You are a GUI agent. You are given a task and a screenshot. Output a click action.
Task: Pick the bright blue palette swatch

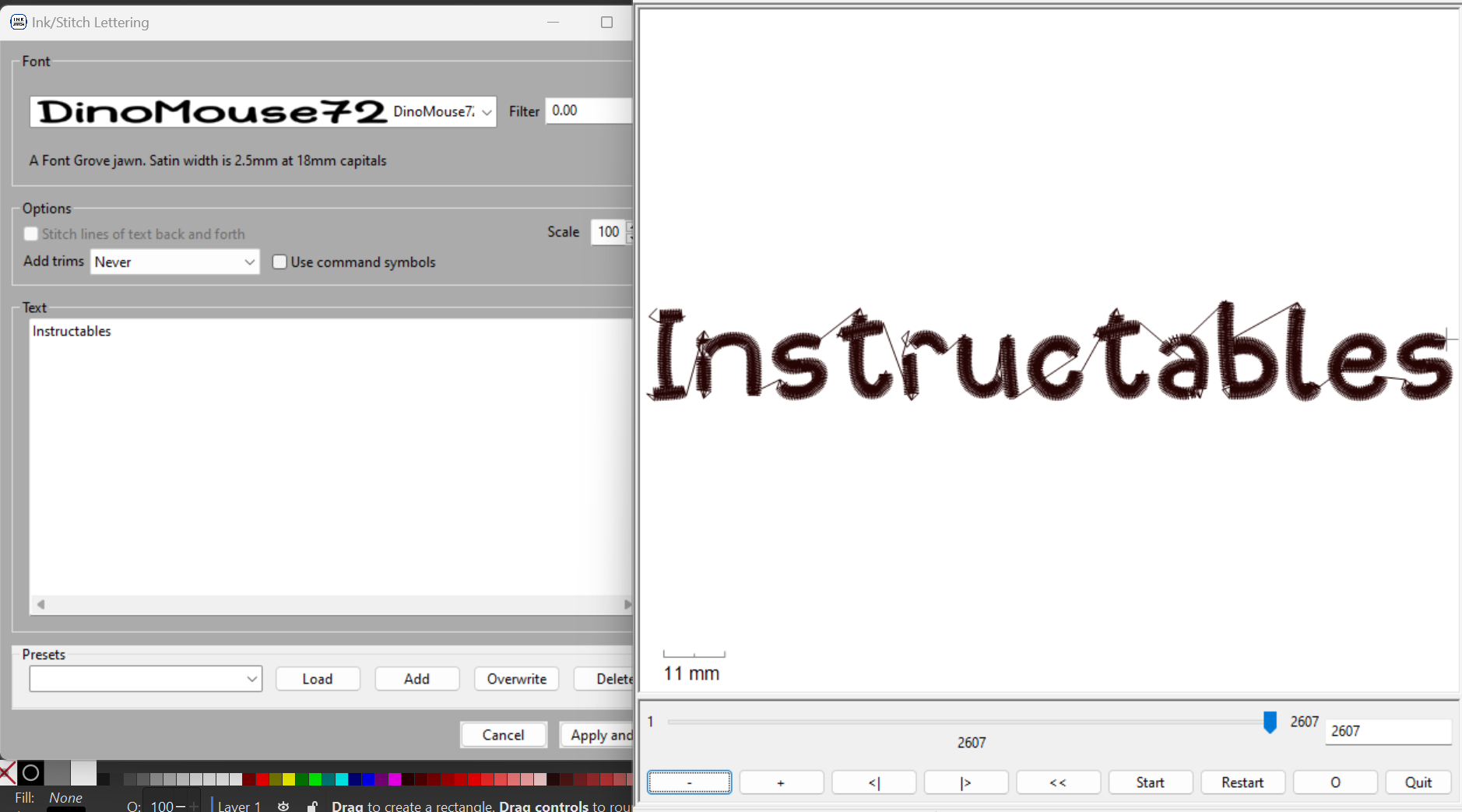pyautogui.click(x=368, y=779)
